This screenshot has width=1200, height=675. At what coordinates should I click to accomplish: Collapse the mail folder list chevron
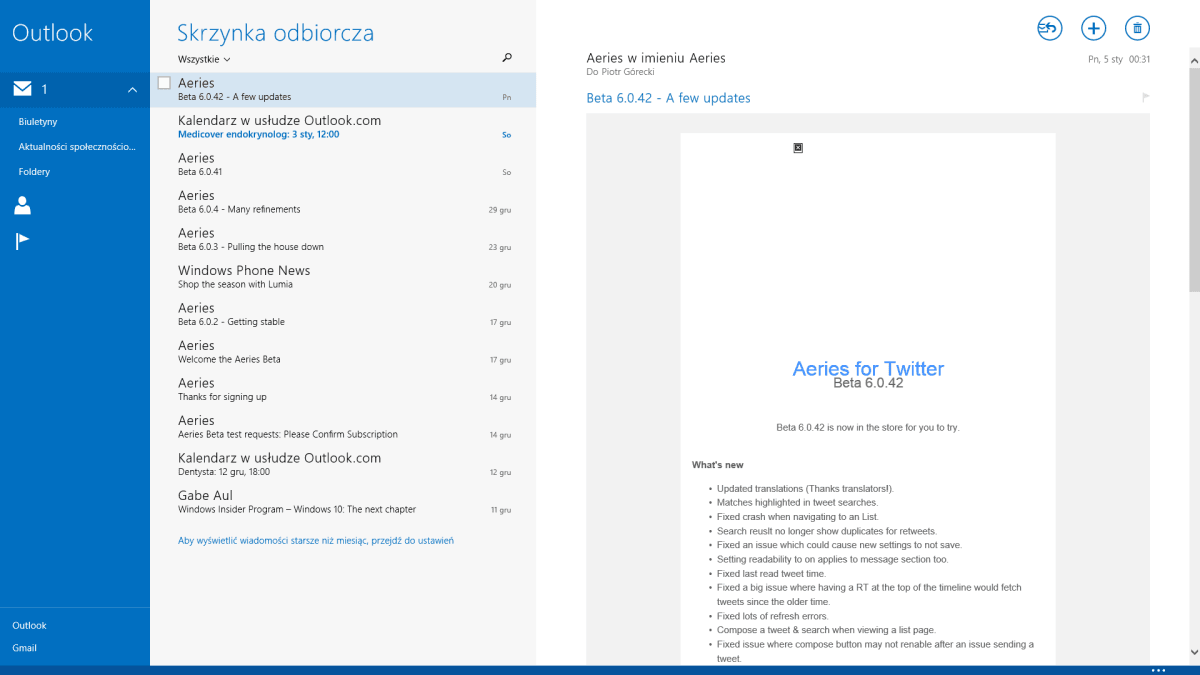pos(132,90)
